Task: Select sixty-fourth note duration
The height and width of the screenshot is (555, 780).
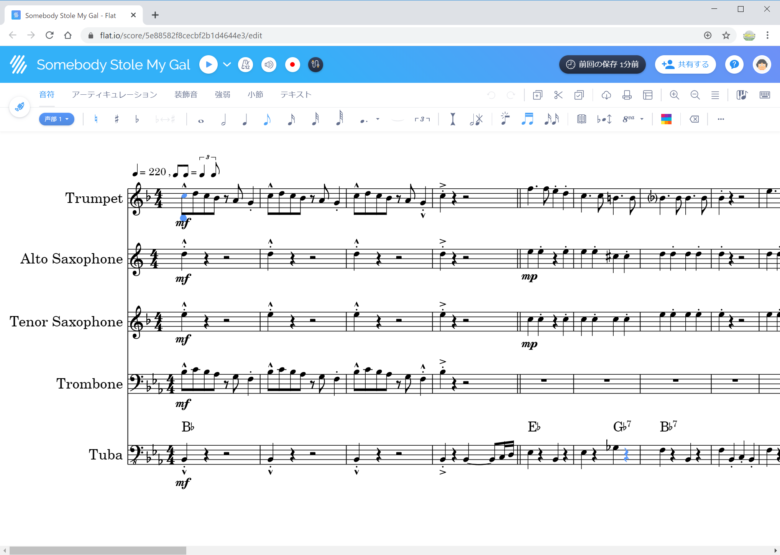Action: (x=339, y=119)
